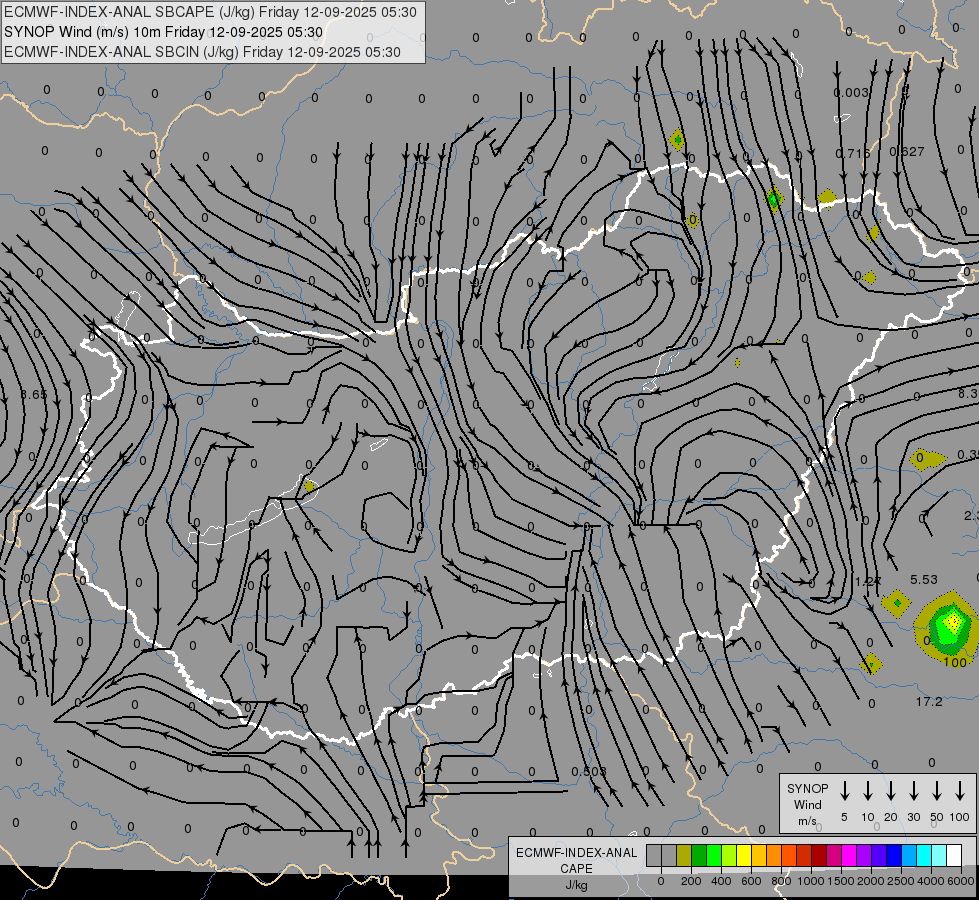Click the wind arrow above the 50 m/s label
The width and height of the screenshot is (979, 900).
point(937,791)
